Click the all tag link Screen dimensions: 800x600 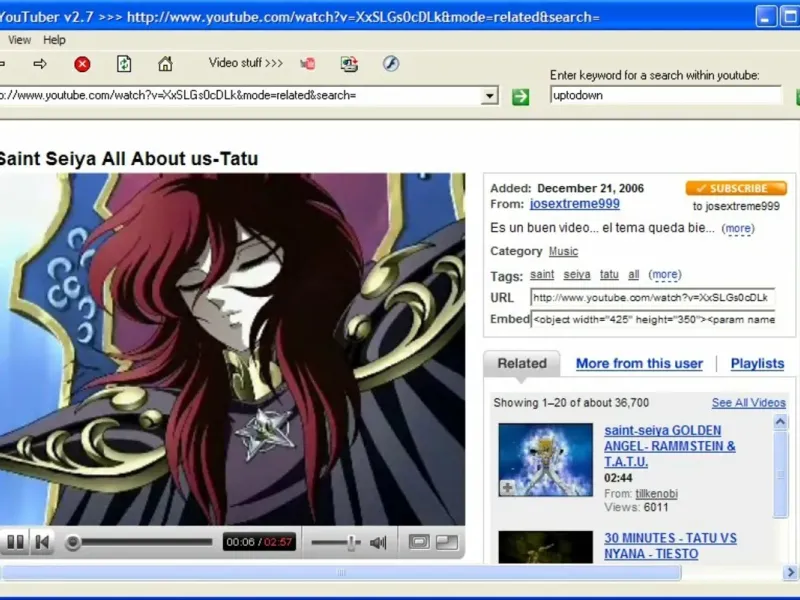[x=634, y=274]
